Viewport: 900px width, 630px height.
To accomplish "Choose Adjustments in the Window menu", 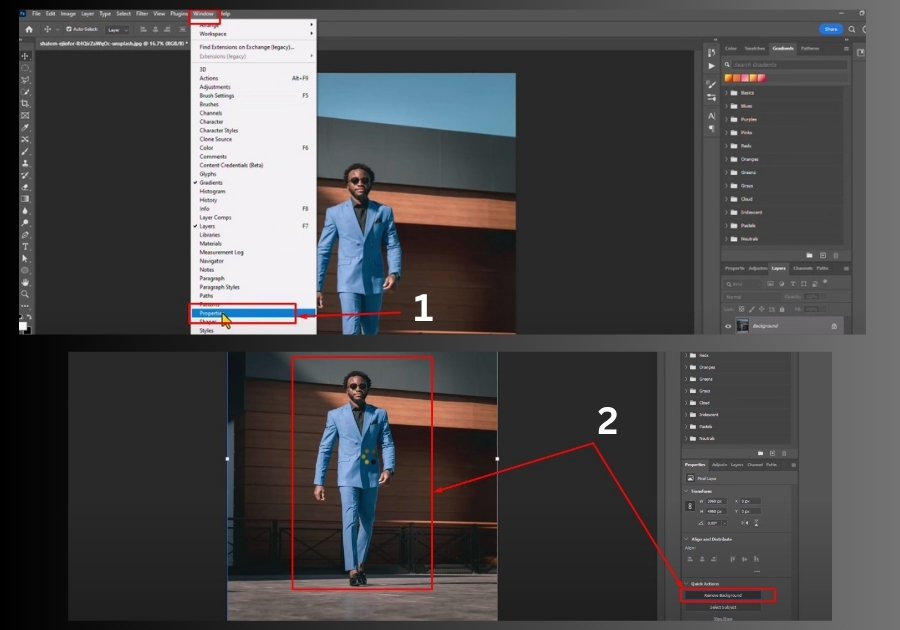I will 253,87.
